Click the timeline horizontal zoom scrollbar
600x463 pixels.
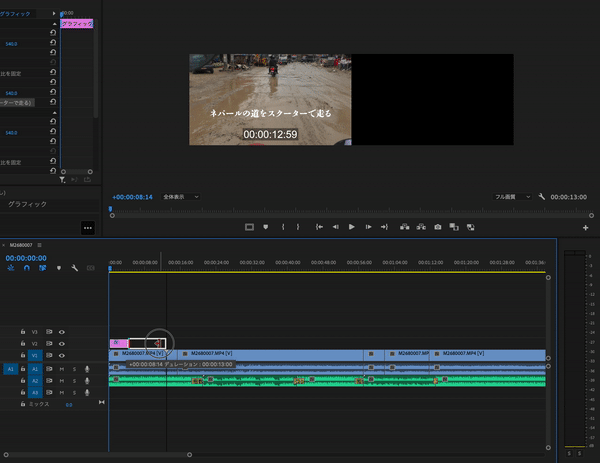[98, 455]
